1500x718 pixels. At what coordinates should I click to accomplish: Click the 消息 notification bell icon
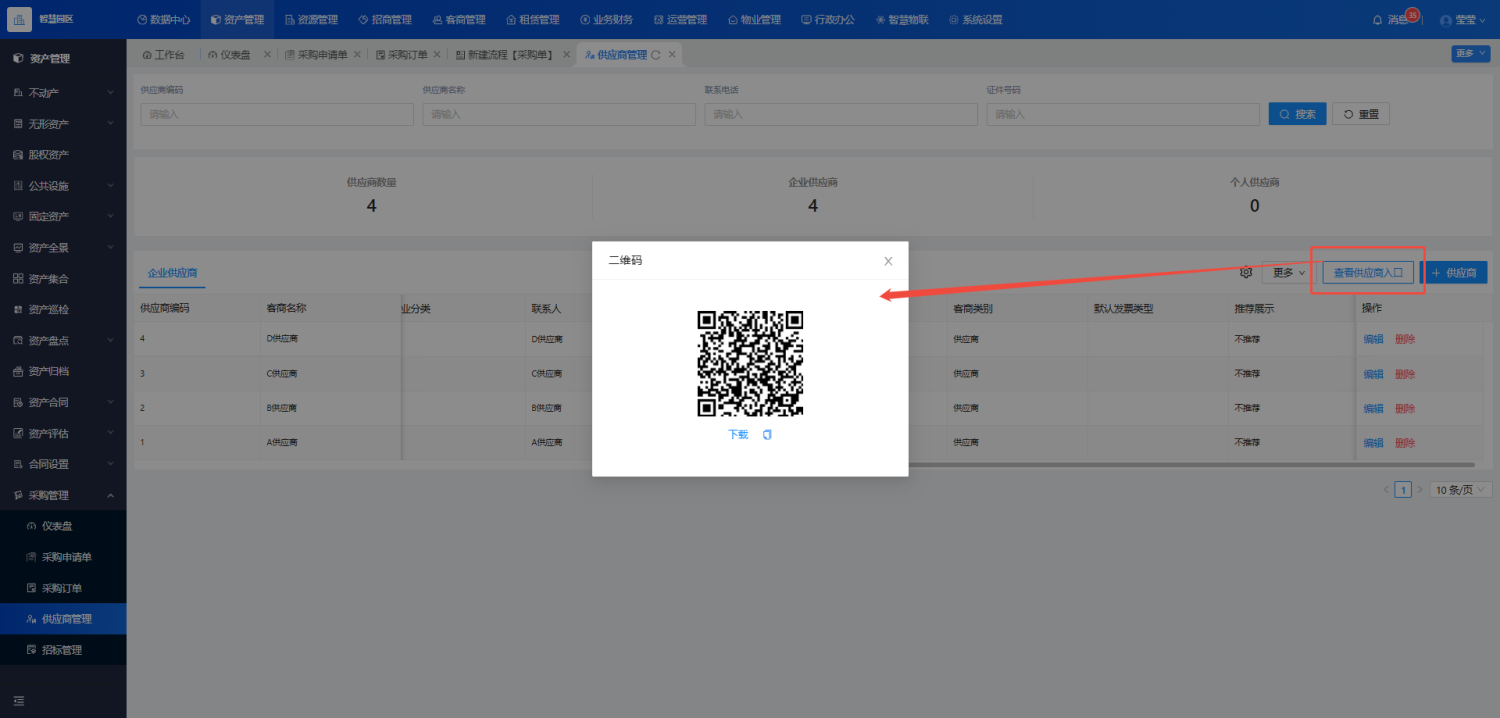point(1377,20)
